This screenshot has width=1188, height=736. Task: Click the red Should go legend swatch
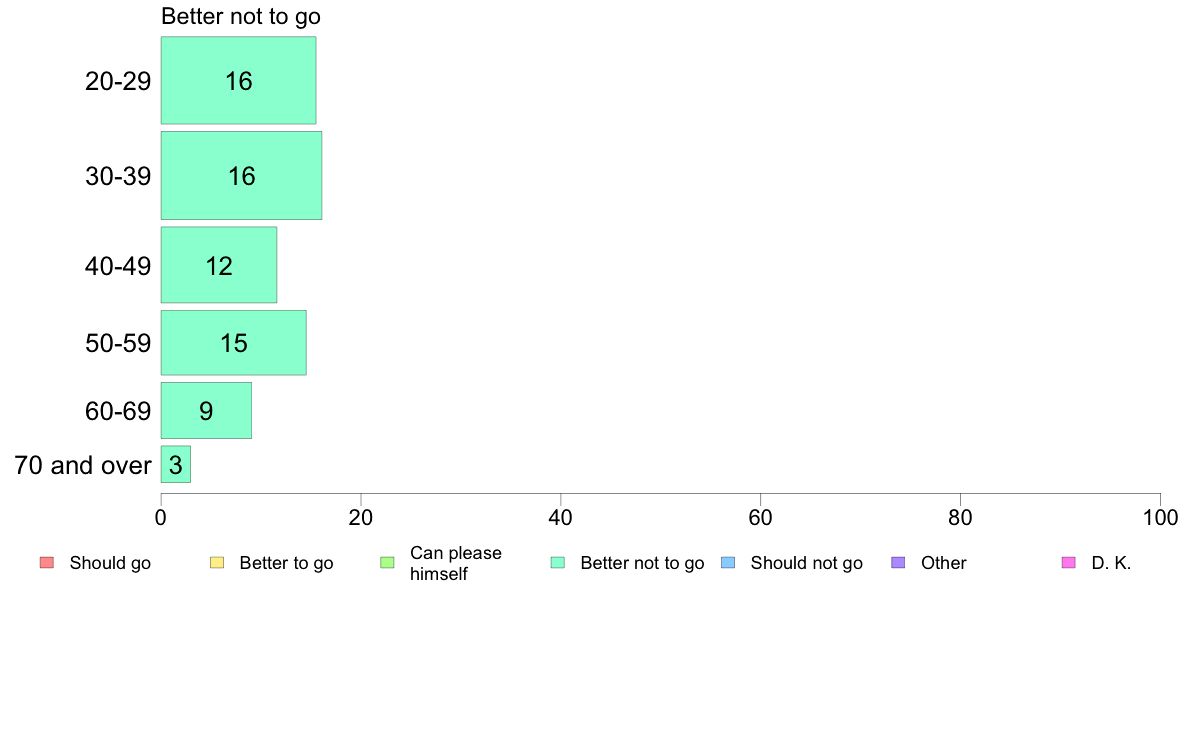47,562
